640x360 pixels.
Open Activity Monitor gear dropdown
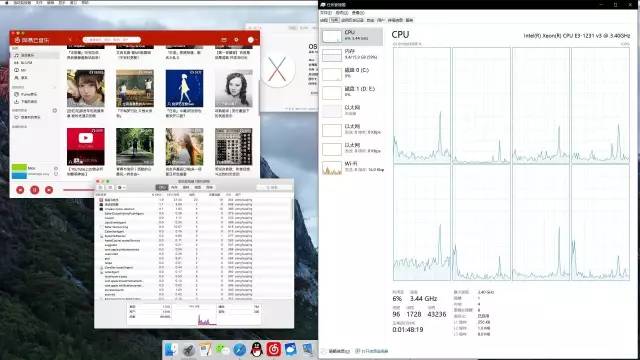[121, 187]
